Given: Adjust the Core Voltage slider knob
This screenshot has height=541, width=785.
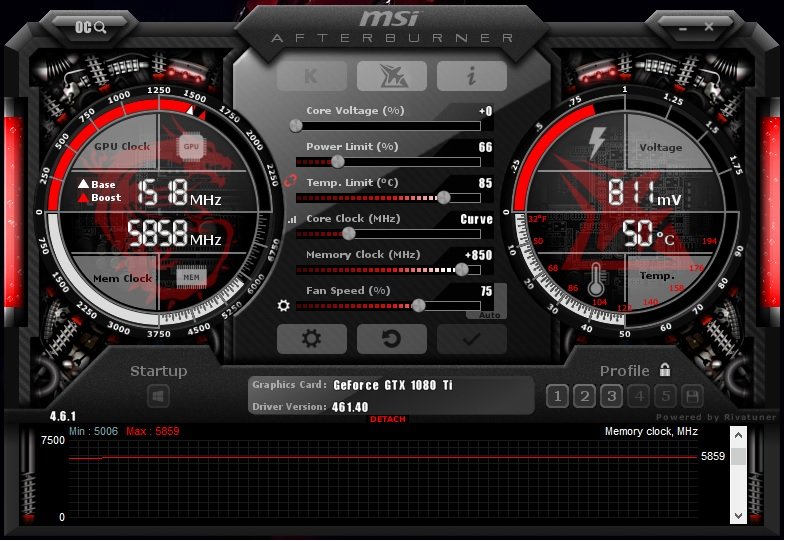Looking at the screenshot, I should tap(296, 126).
